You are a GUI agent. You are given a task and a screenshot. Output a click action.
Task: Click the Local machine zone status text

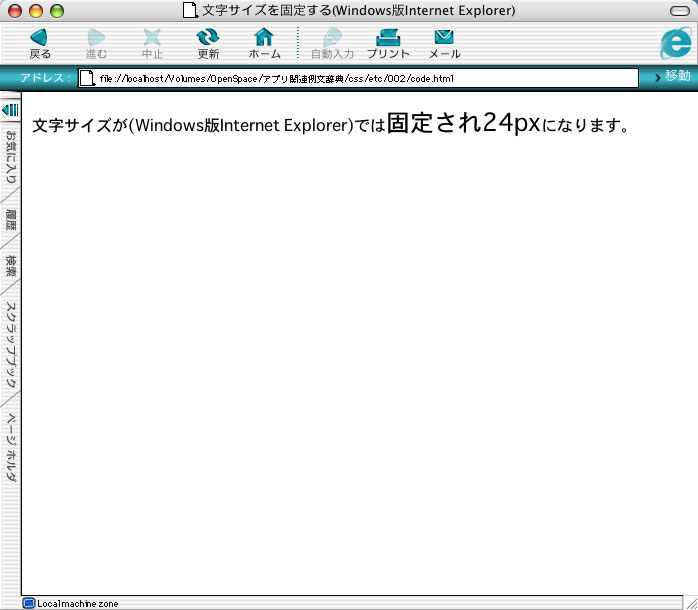(77, 604)
